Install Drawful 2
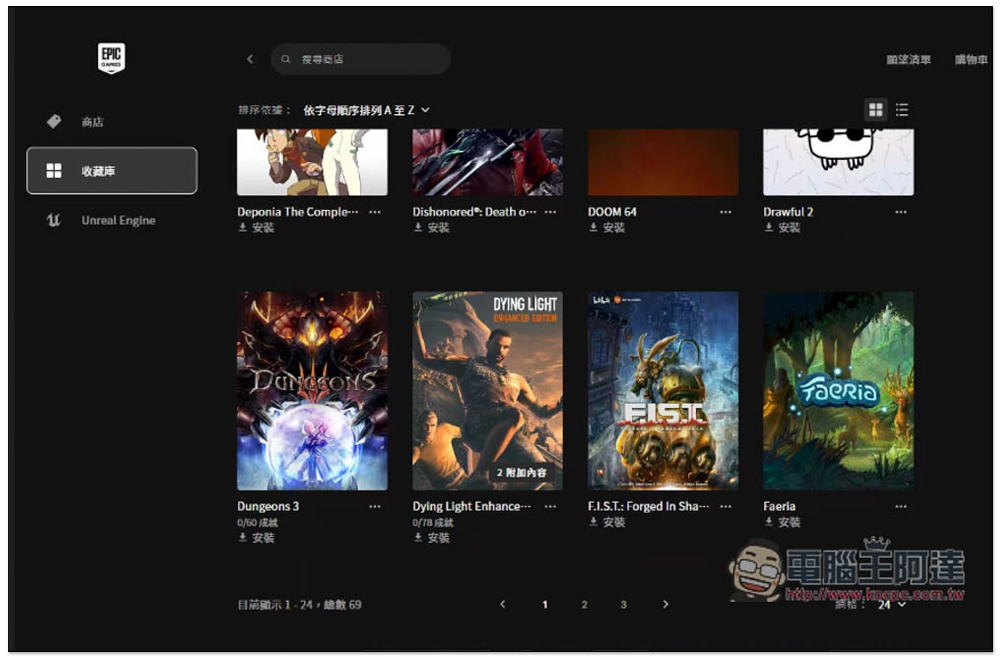The width and height of the screenshot is (1000, 659). [783, 228]
